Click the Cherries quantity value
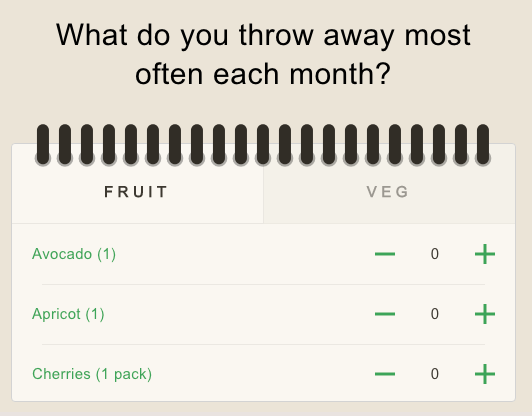The height and width of the screenshot is (416, 532). (x=435, y=374)
